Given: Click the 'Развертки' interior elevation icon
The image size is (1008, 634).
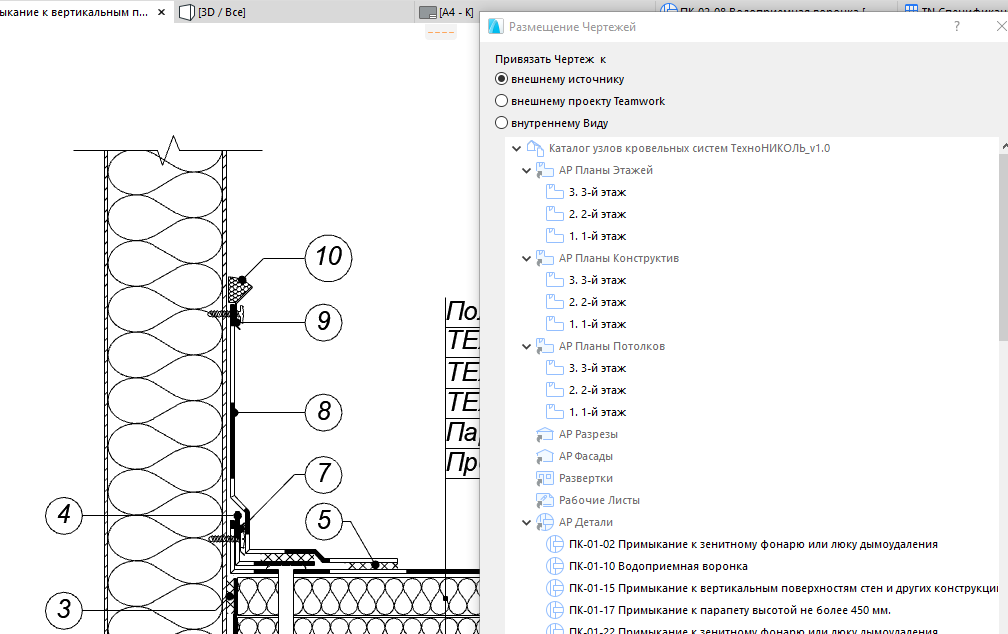Looking at the screenshot, I should click(545, 478).
